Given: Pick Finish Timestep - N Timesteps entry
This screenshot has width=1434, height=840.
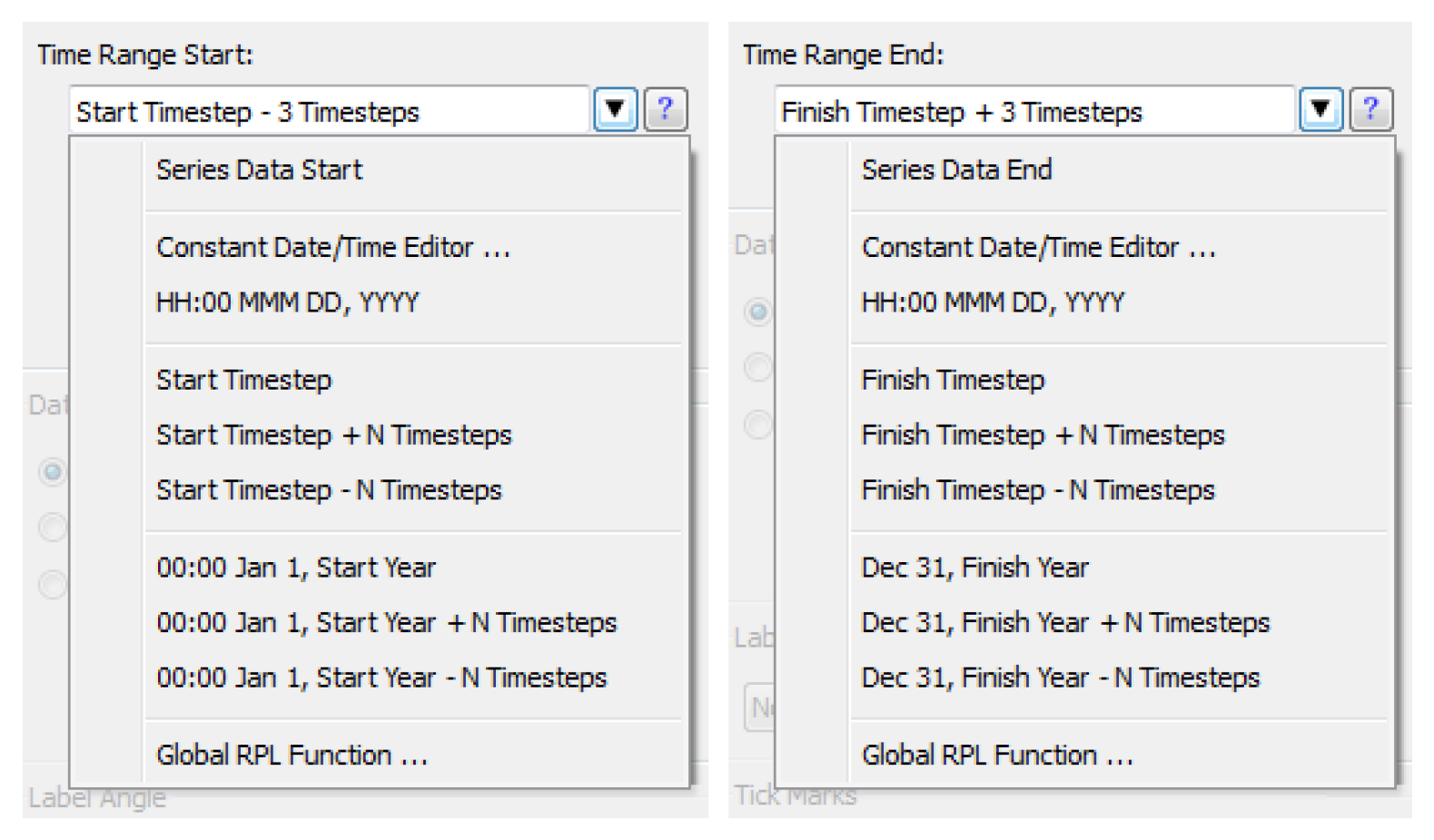Looking at the screenshot, I should click(x=1037, y=490).
